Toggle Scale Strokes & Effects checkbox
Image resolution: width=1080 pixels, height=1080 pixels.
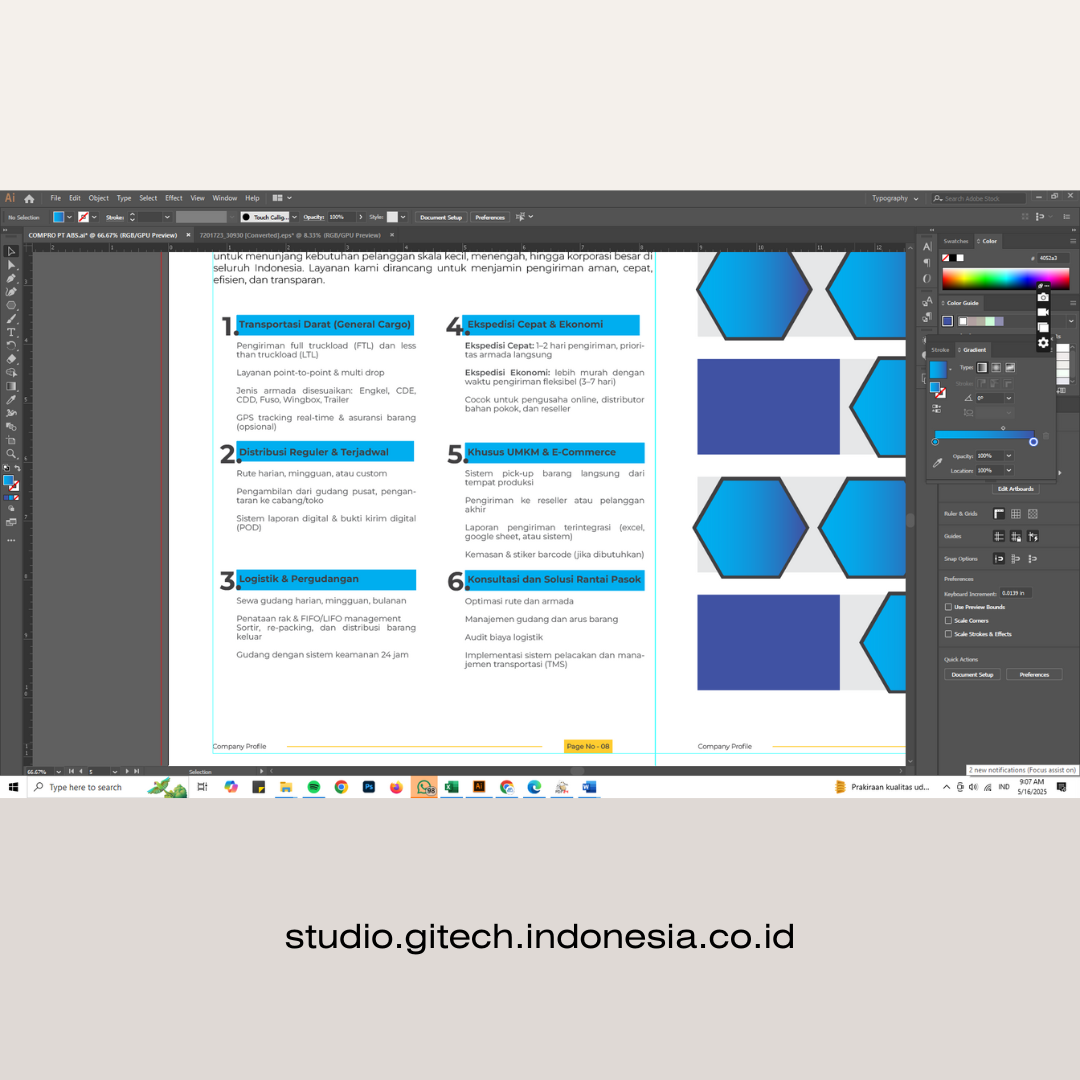[948, 634]
